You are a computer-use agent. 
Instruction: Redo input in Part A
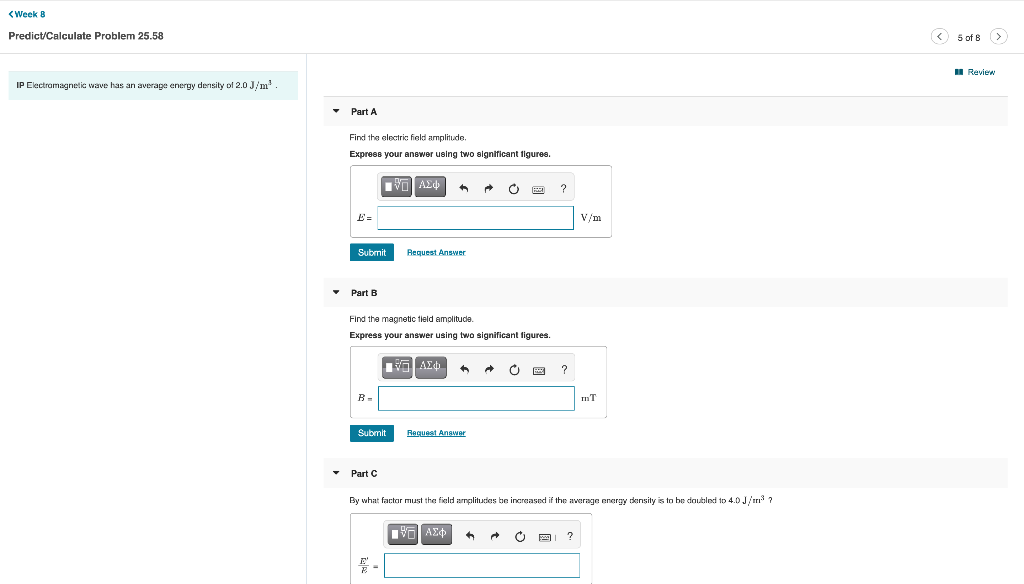pyautogui.click(x=488, y=189)
